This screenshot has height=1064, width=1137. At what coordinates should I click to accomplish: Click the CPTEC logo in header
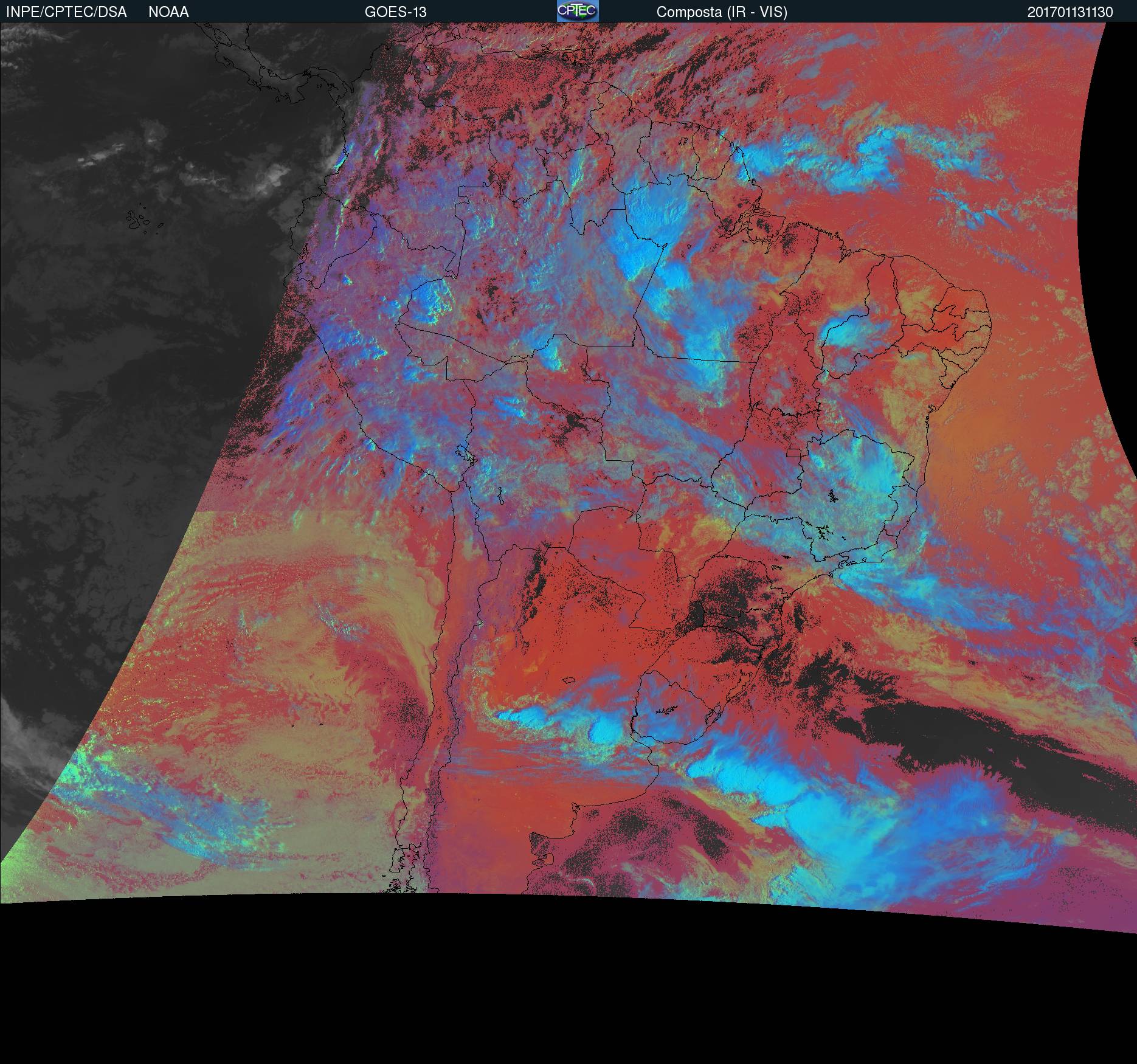tap(578, 11)
